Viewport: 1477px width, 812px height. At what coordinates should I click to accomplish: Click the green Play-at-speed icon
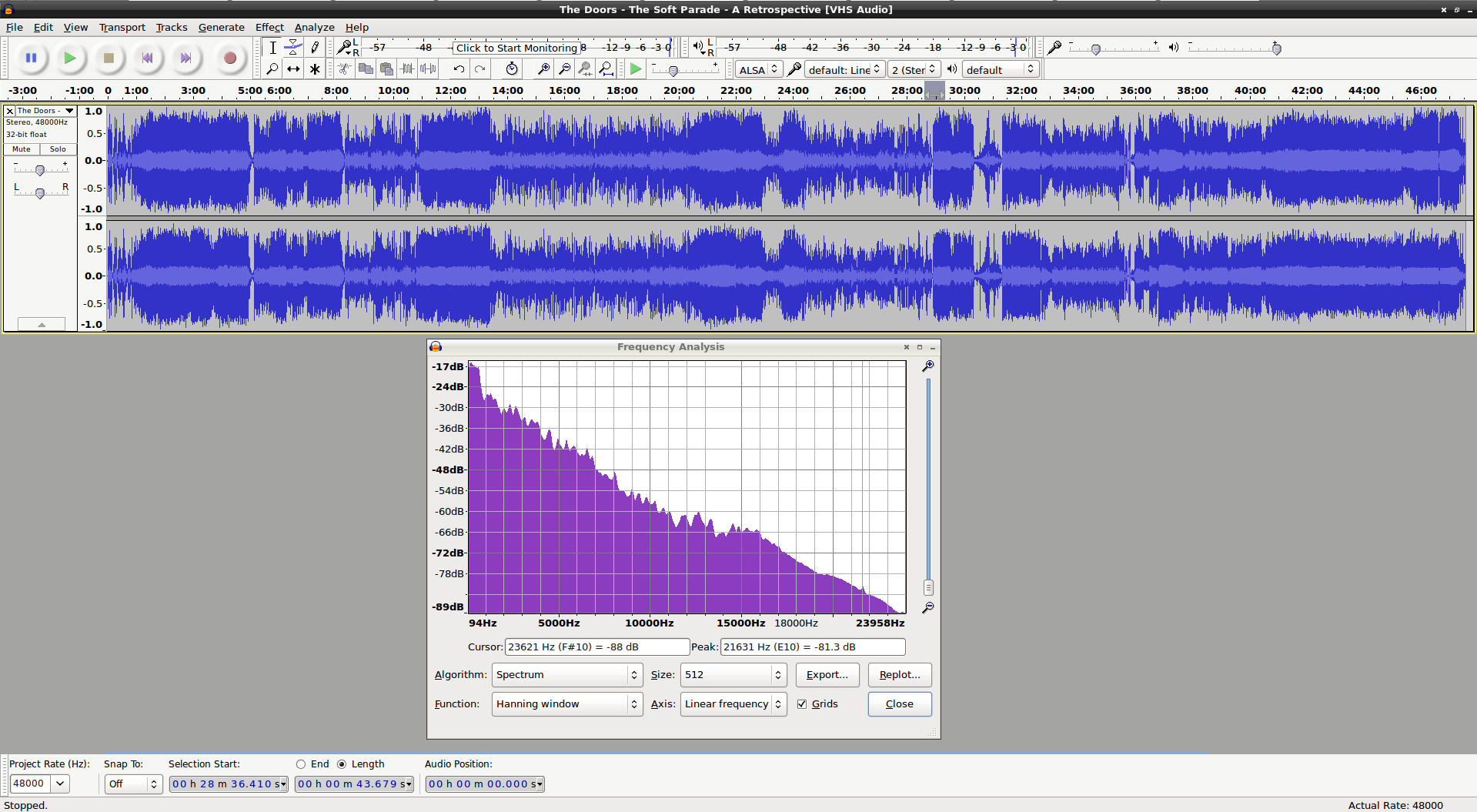[636, 69]
